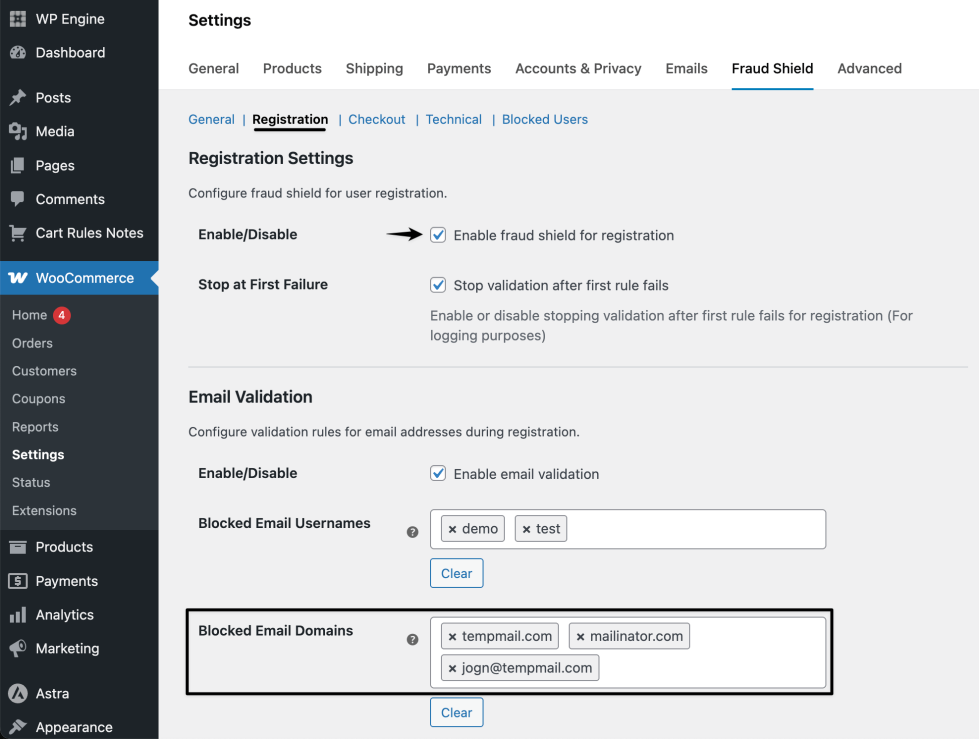This screenshot has width=979, height=739.
Task: Click inside Blocked Email Domains field
Action: pyautogui.click(x=710, y=667)
